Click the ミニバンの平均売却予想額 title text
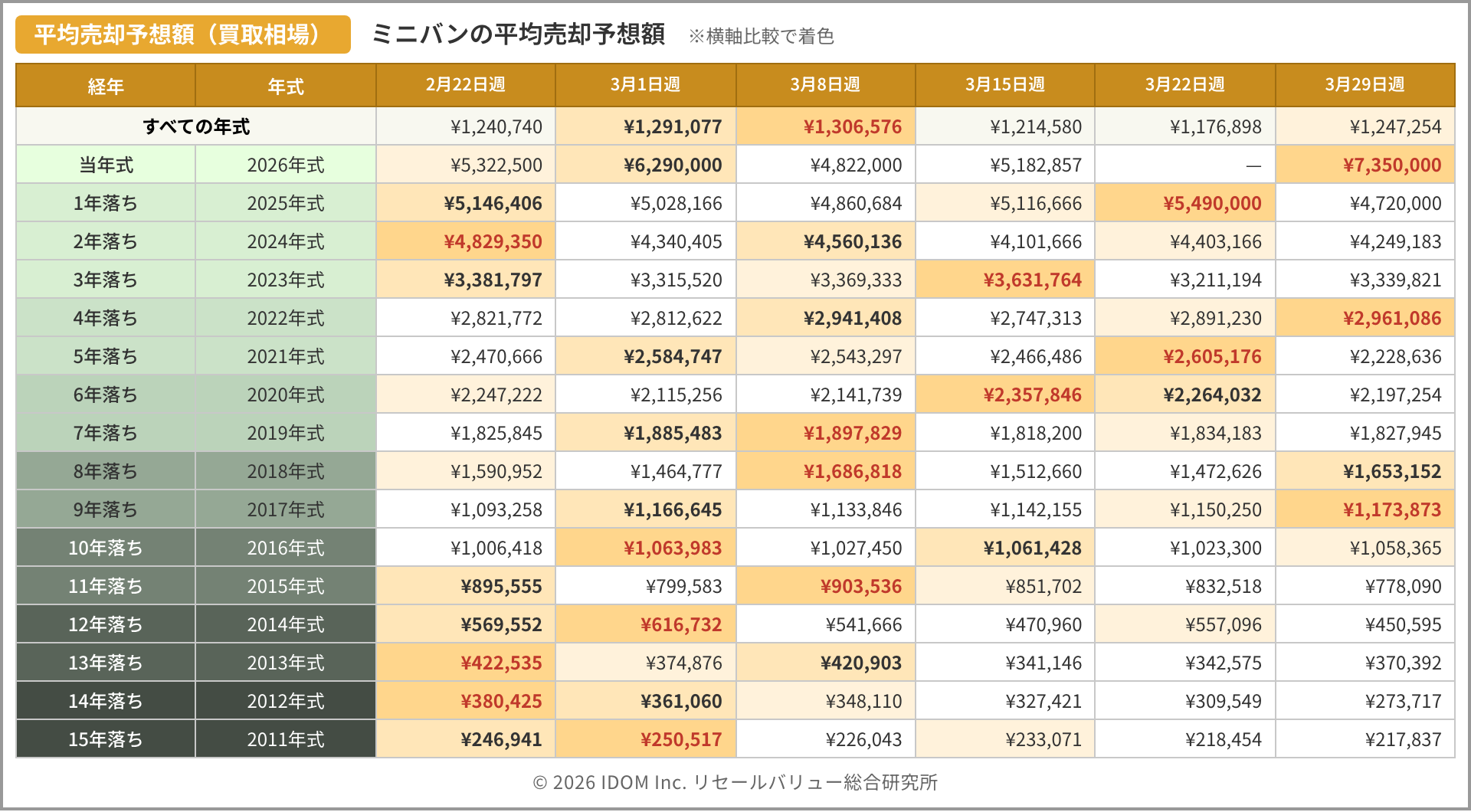1471x812 pixels. 518,34
